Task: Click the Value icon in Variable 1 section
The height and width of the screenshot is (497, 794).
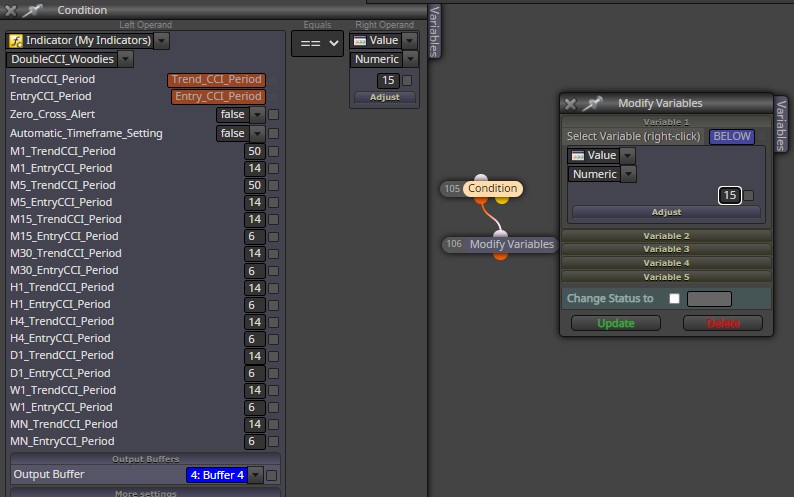Action: (578, 156)
